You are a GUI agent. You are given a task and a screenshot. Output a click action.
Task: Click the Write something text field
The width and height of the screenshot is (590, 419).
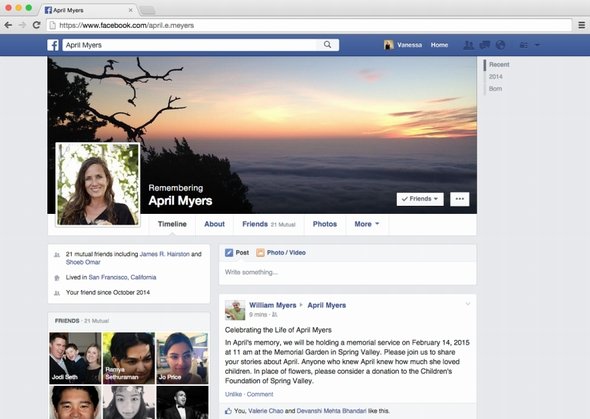pos(348,272)
